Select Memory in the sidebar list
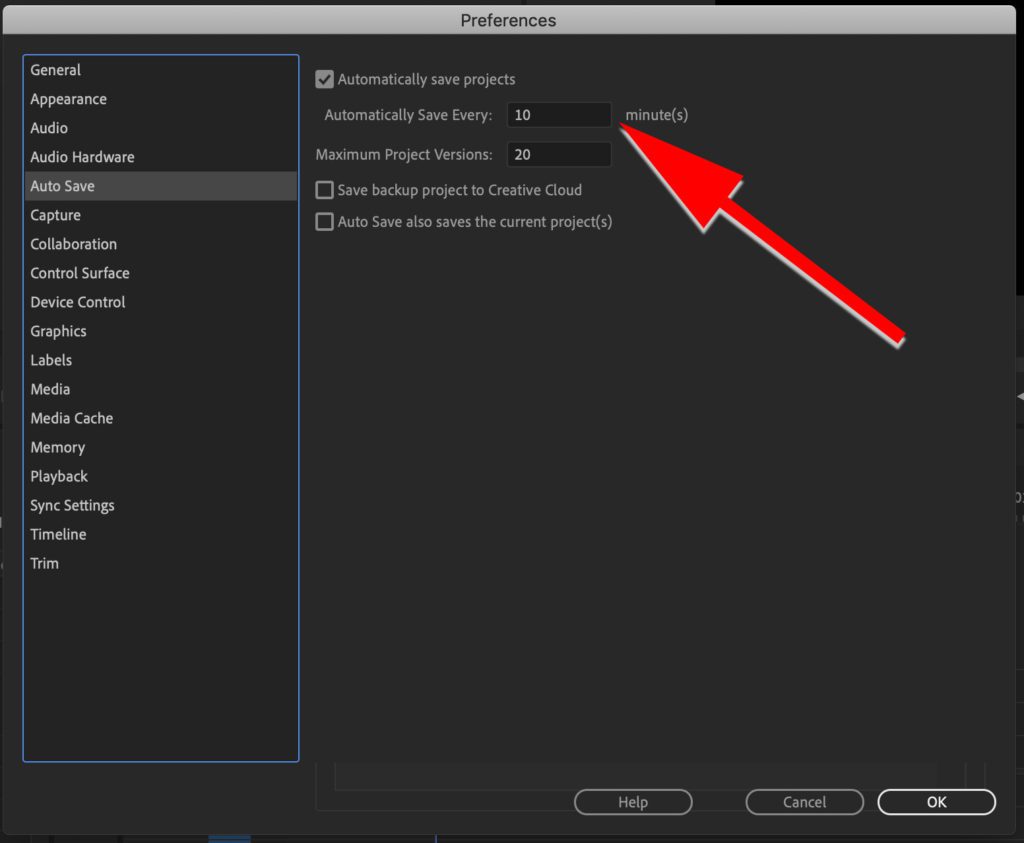Image resolution: width=1024 pixels, height=843 pixels. coord(161,447)
